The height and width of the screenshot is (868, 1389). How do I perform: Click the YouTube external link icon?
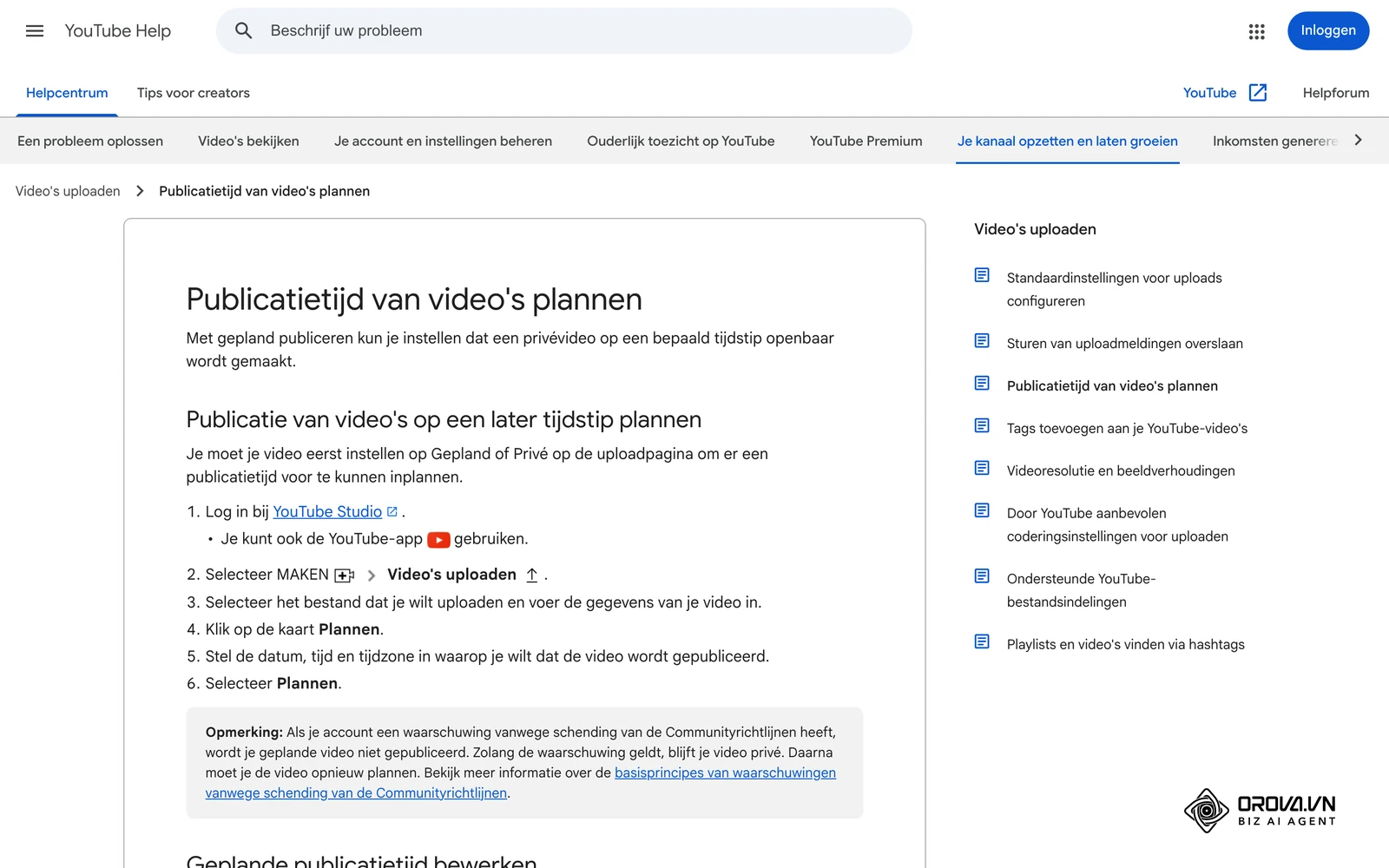click(1258, 93)
